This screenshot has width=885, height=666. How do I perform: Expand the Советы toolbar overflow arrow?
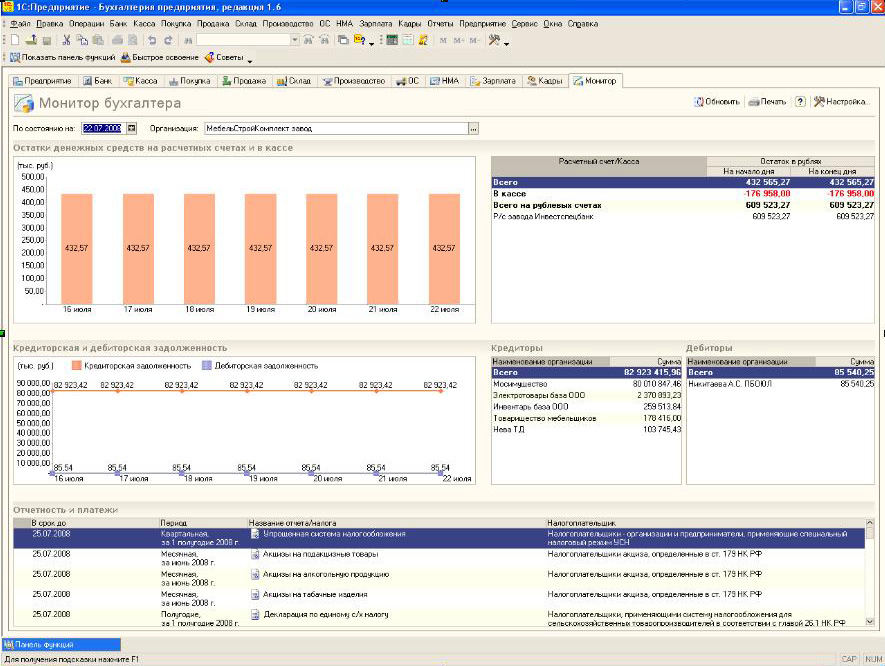point(250,60)
